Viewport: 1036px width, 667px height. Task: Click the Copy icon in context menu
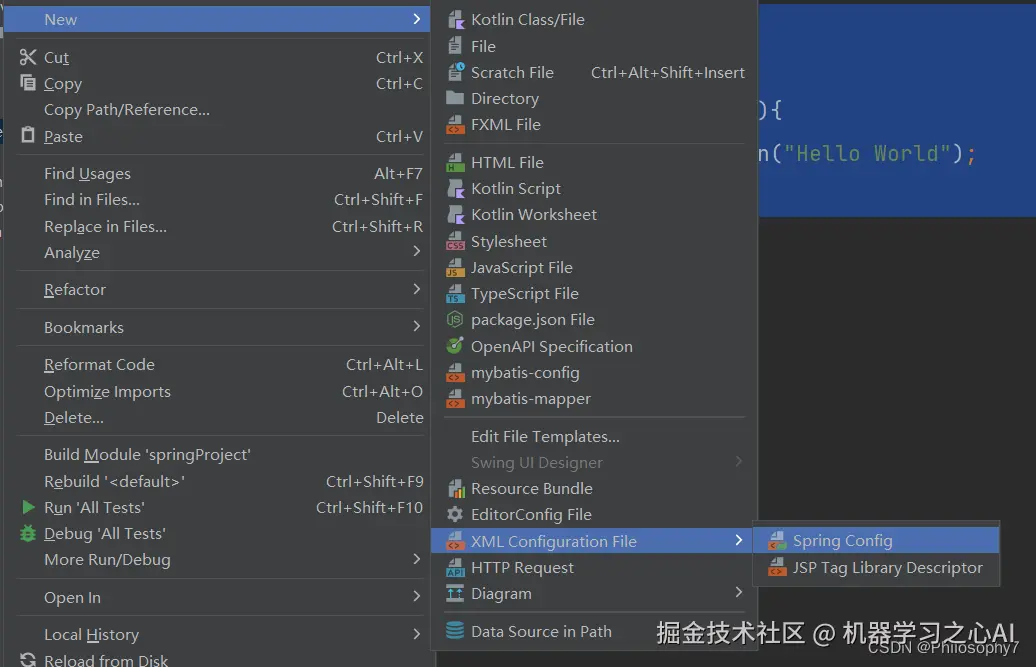point(28,83)
